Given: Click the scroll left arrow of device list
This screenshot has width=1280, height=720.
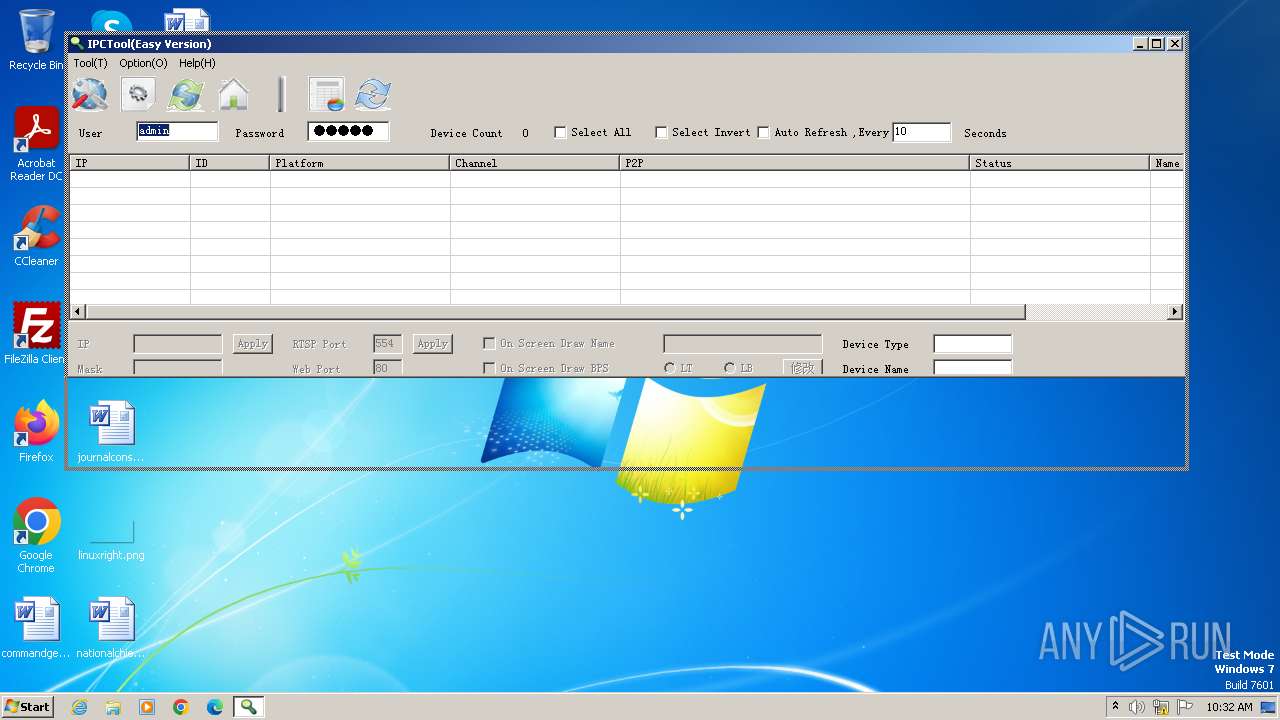Looking at the screenshot, I should (78, 312).
